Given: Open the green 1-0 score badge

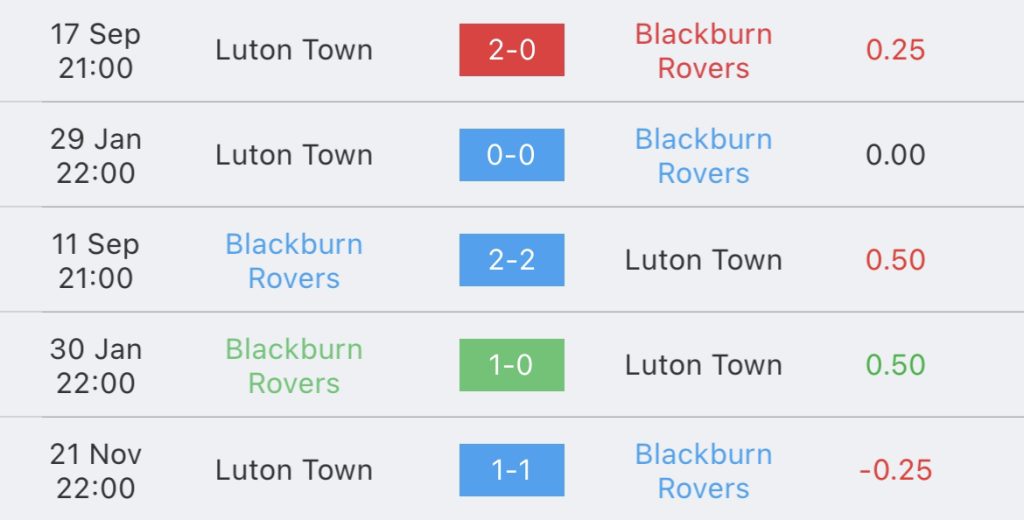Looking at the screenshot, I should pos(511,365).
